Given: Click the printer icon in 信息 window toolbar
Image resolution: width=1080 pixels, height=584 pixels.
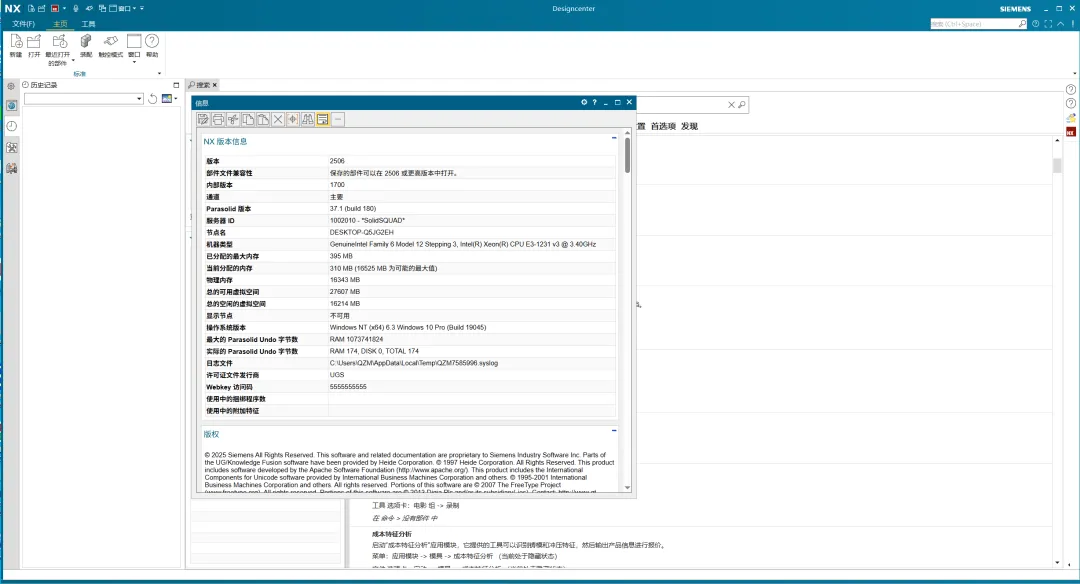Looking at the screenshot, I should 218,119.
